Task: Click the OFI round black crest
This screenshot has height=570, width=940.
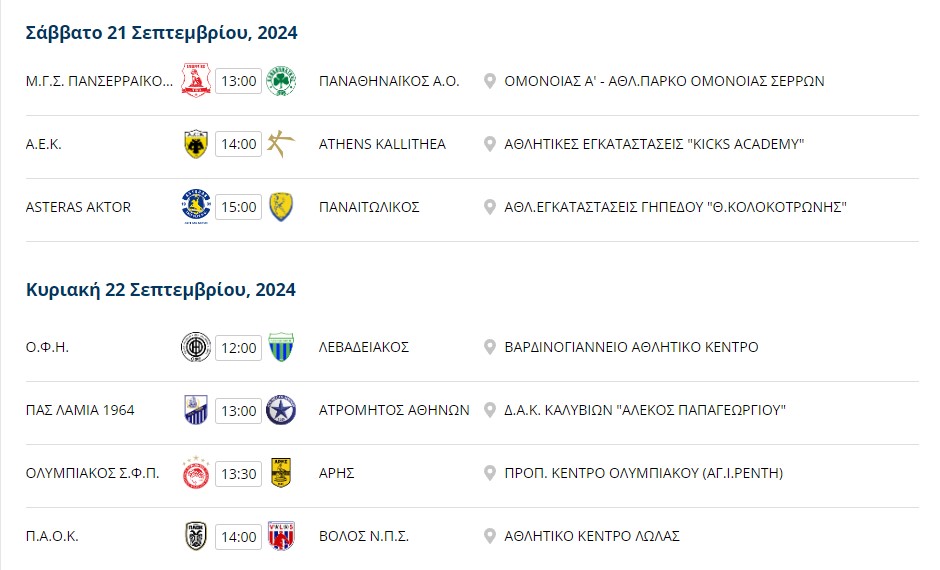Action: coord(196,347)
